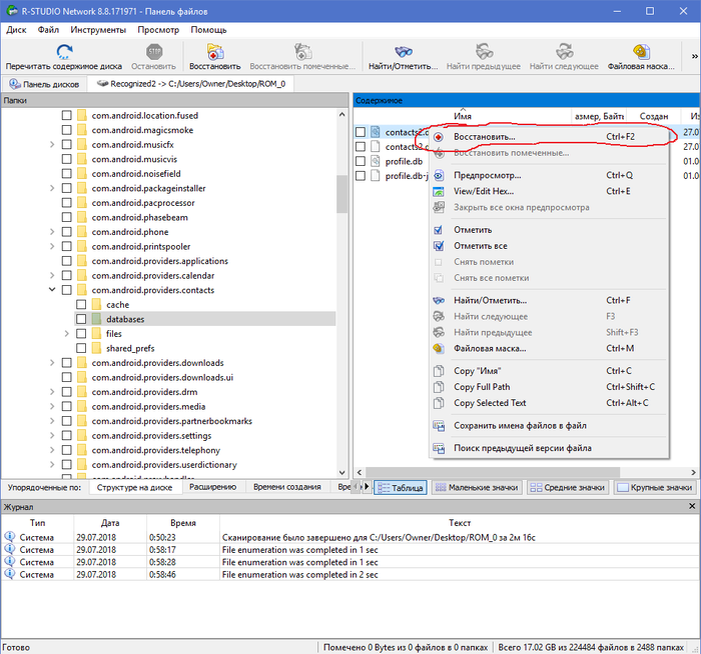Tick the databases folder checkbox
701x654 pixels.
[81, 319]
